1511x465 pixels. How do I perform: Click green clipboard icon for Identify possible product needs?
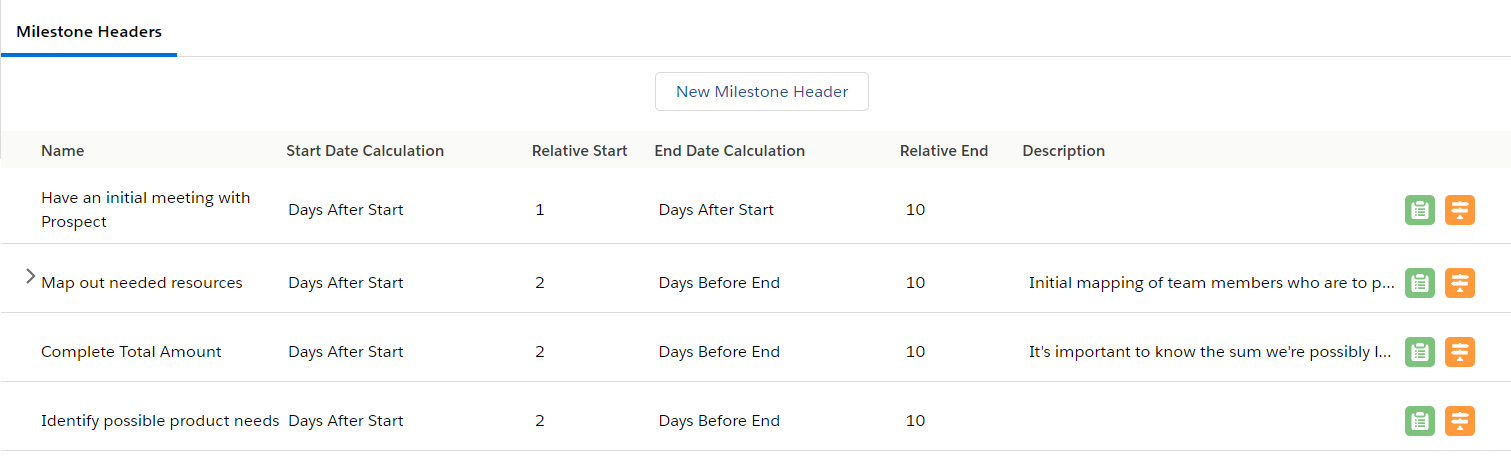tap(1420, 421)
